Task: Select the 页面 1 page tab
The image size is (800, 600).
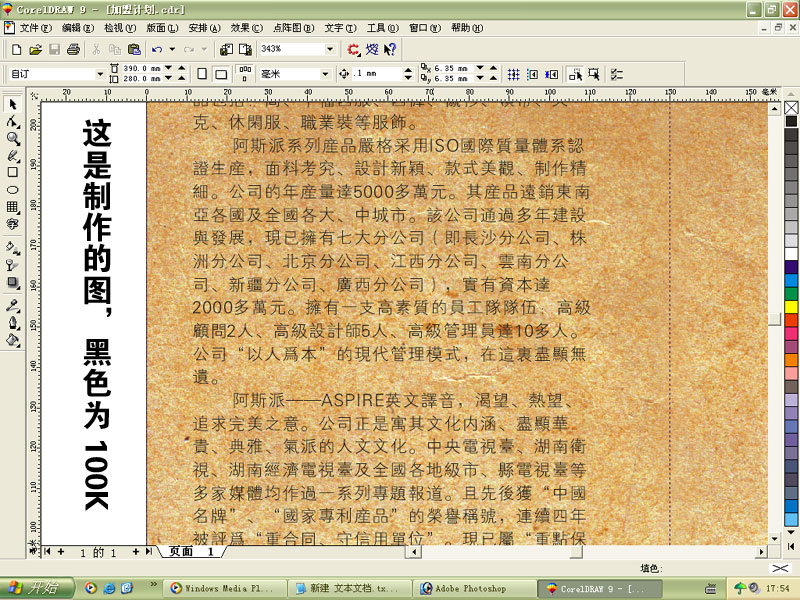Action: click(191, 552)
